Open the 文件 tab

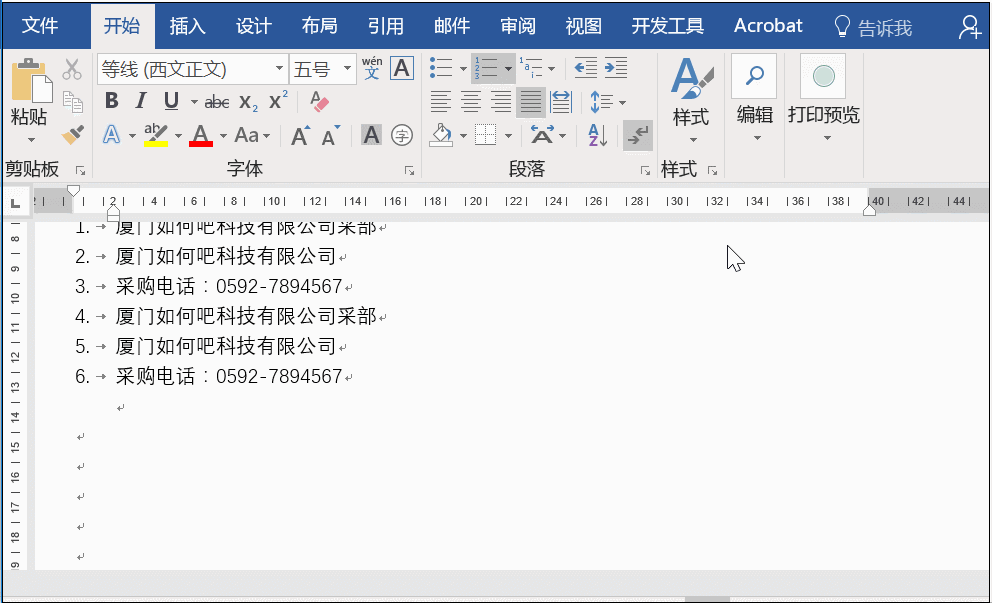40,27
